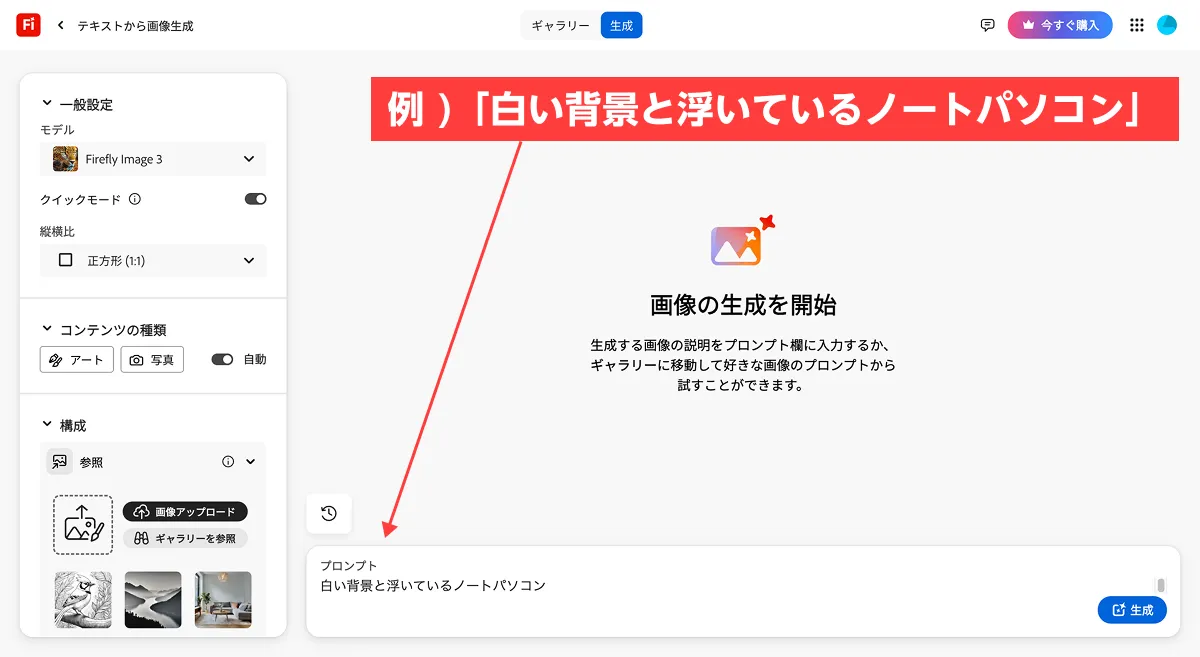Open the prompt history clock icon

(329, 514)
